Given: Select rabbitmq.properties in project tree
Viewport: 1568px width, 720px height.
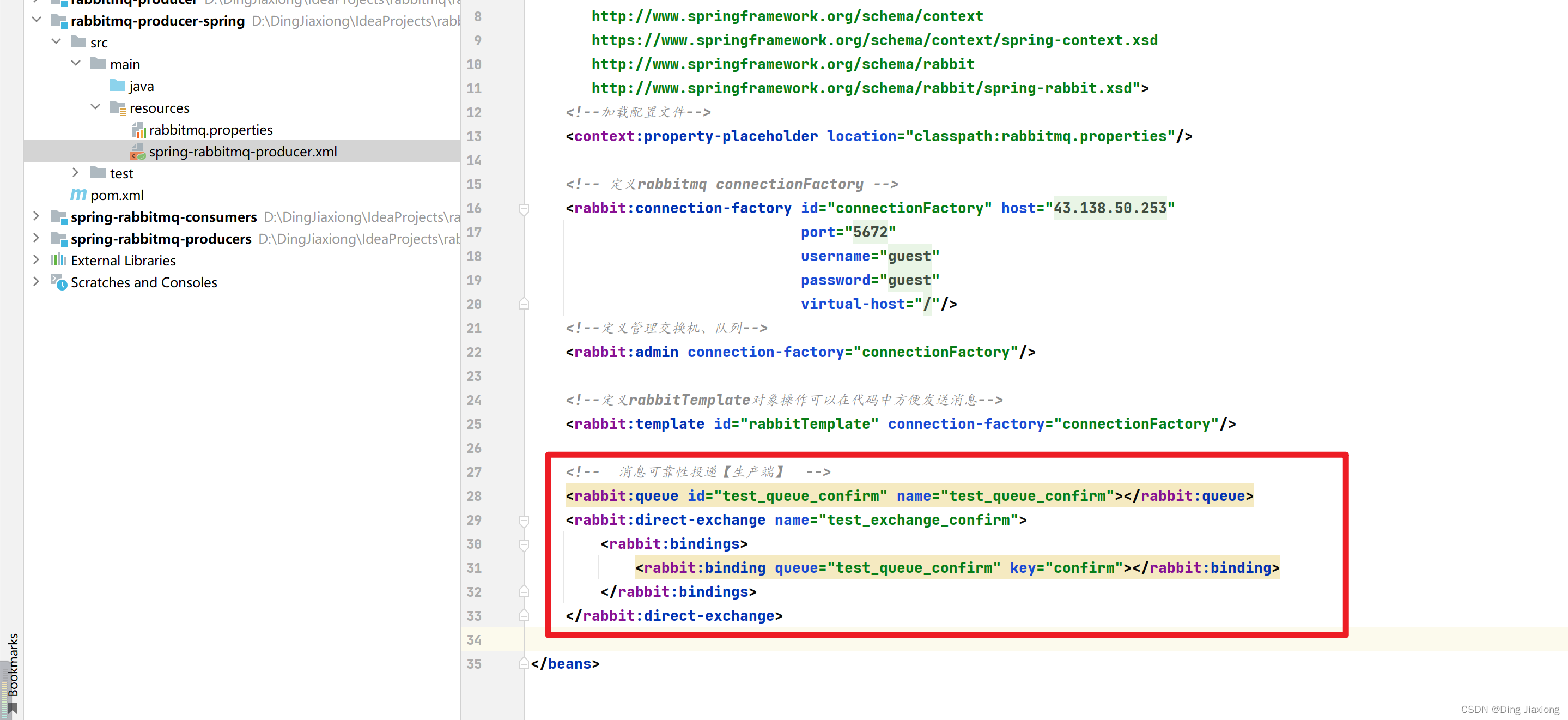Looking at the screenshot, I should pos(211,130).
